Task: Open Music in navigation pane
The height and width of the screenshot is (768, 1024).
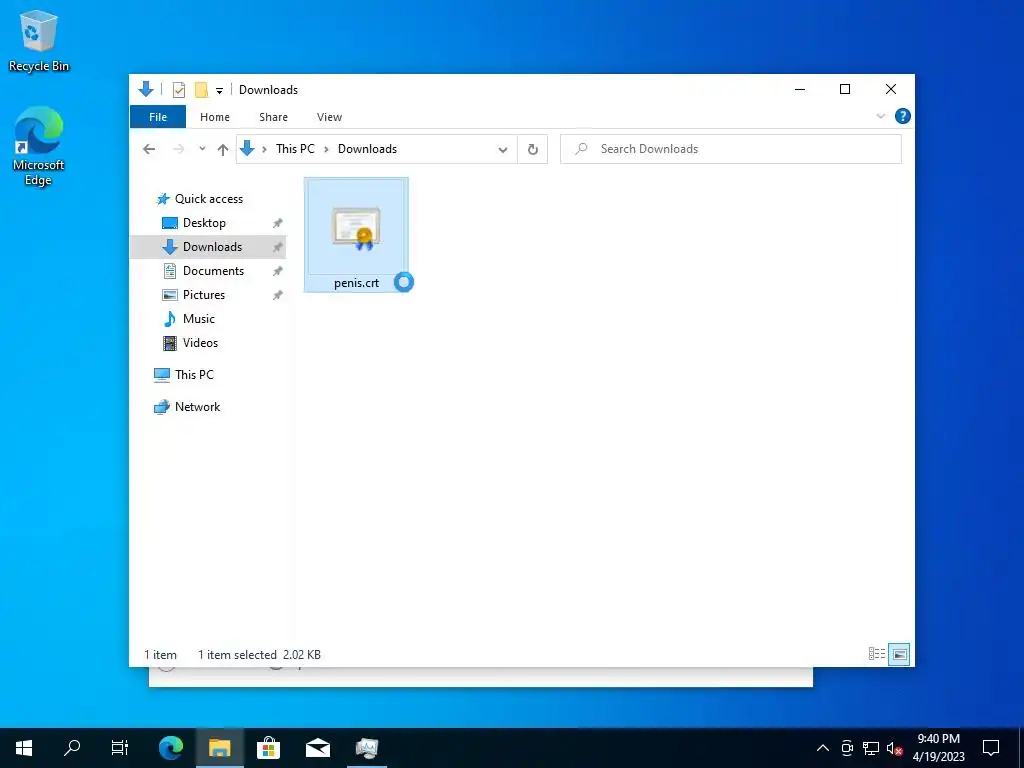Action: click(199, 319)
